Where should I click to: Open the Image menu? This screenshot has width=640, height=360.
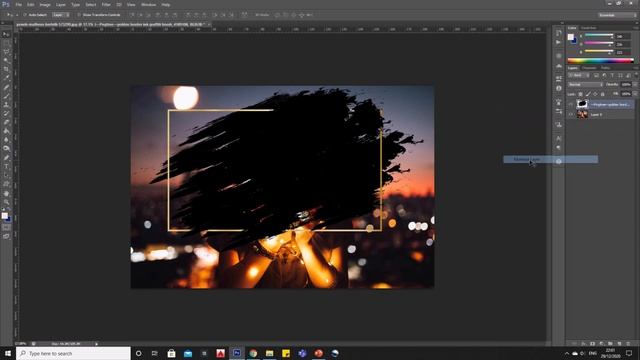(45, 4)
